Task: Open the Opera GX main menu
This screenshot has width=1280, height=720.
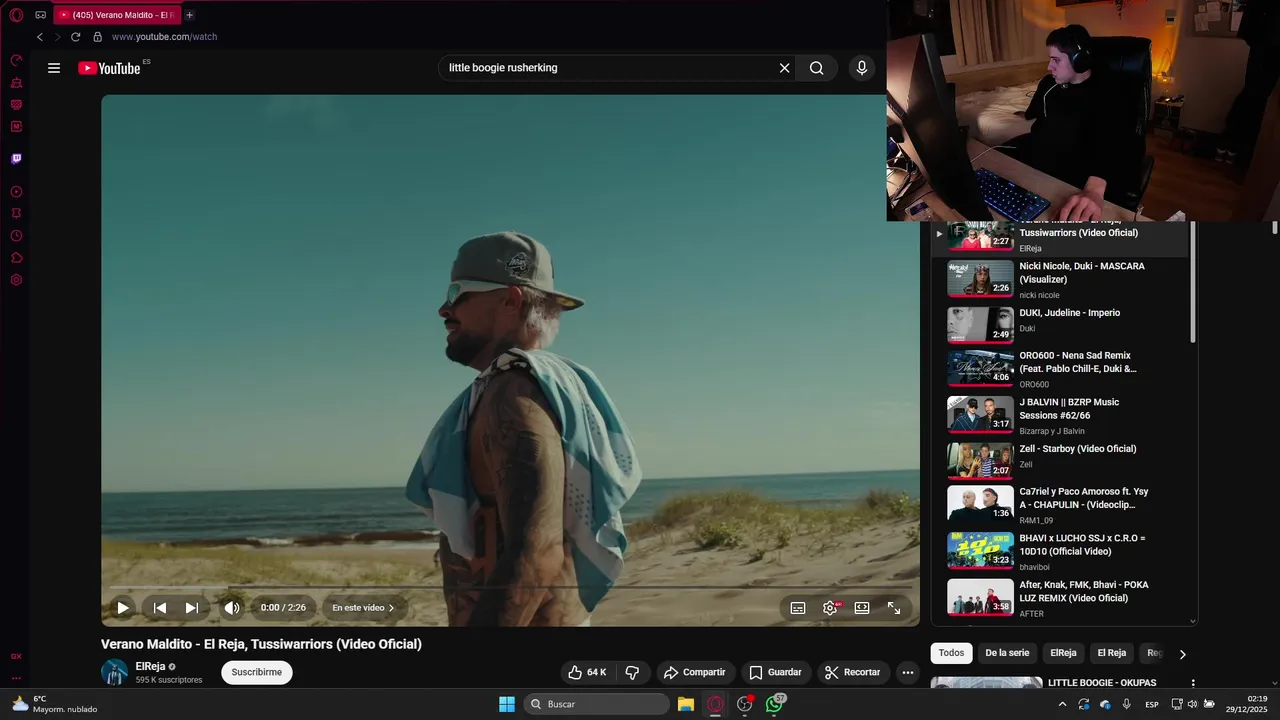Action: (16, 15)
